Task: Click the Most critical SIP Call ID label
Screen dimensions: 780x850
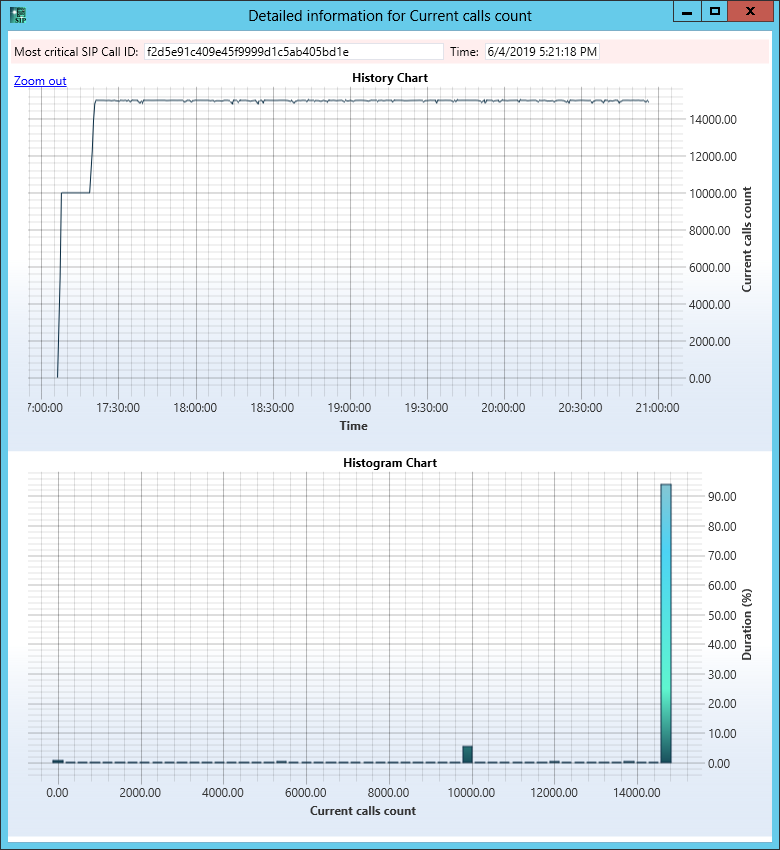Action: [76, 52]
